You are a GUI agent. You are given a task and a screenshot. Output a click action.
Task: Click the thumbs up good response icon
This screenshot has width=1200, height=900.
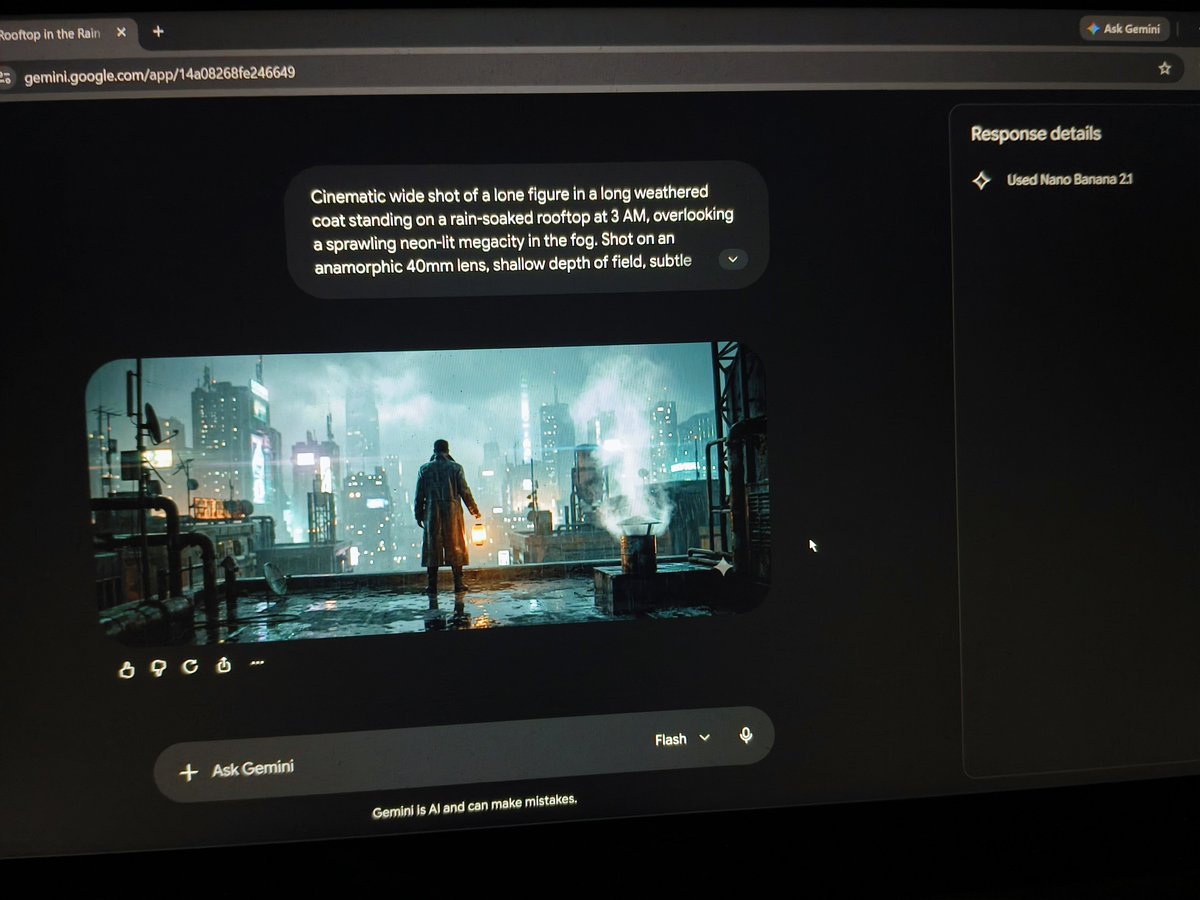pos(126,670)
